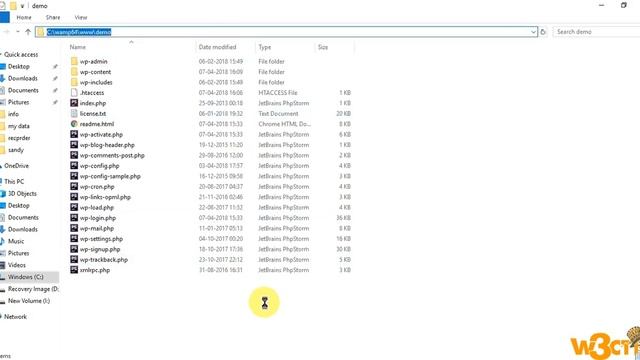Click the wp-activate.php file icon
Screen dimensions: 640x360
(74, 134)
